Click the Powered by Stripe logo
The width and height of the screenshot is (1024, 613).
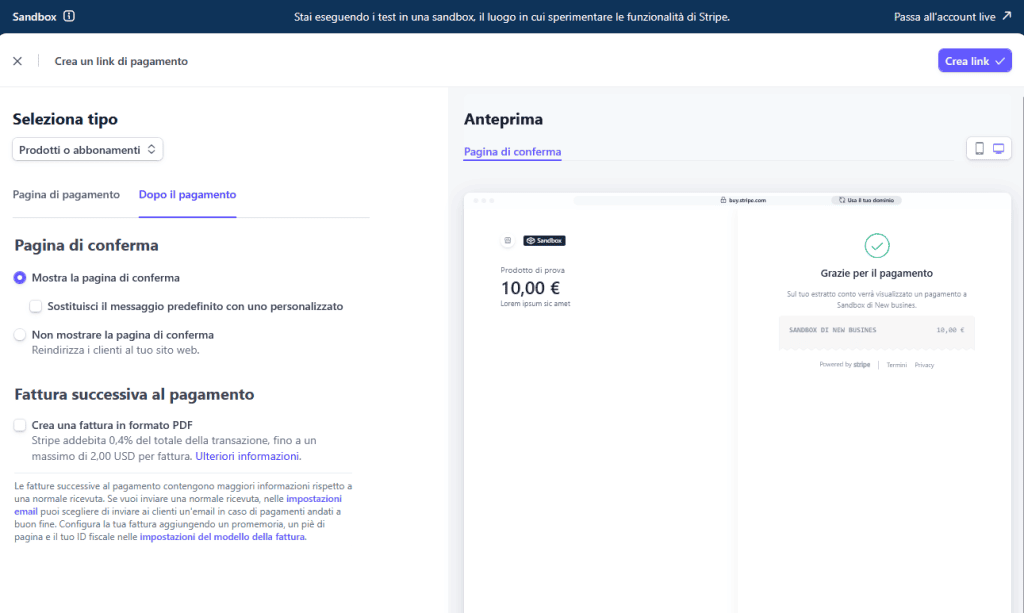coord(843,364)
